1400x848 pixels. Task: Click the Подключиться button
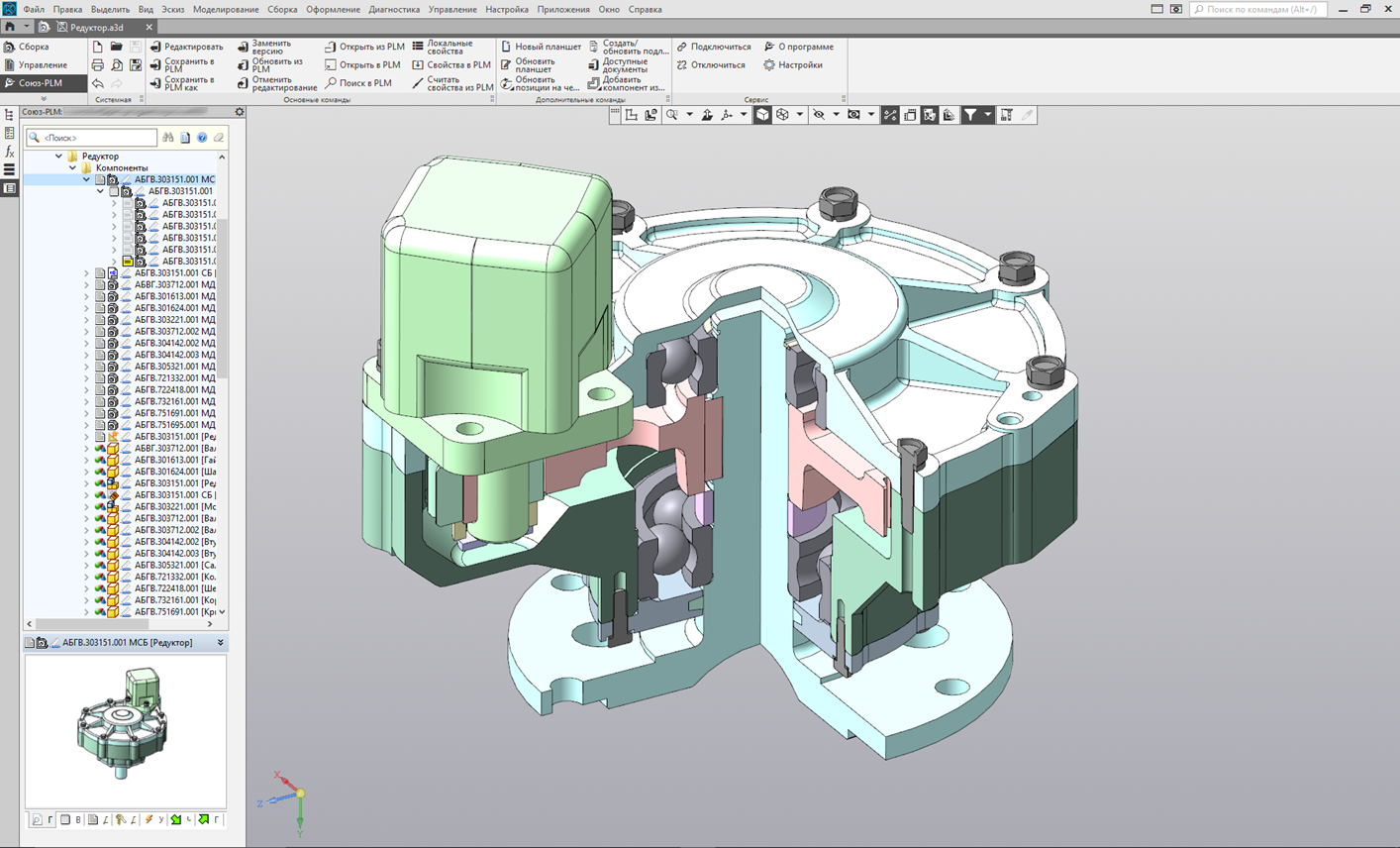pos(720,47)
